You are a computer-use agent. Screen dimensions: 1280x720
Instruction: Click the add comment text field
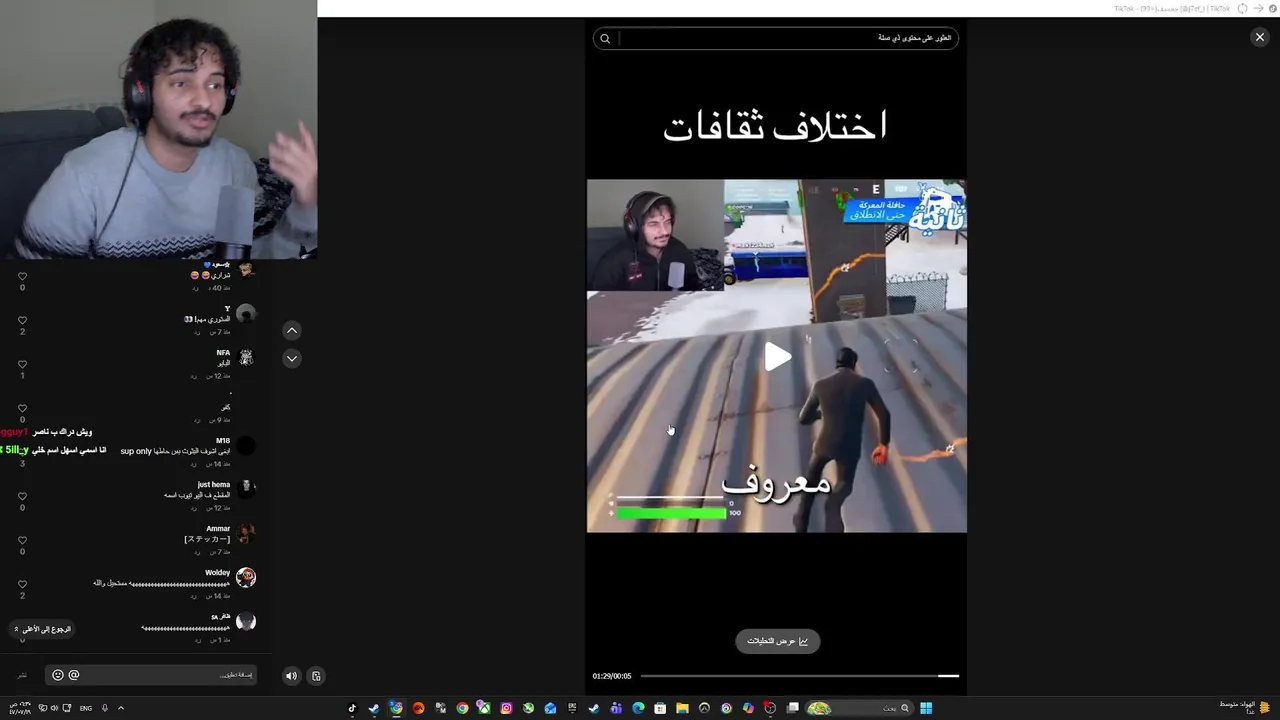click(x=152, y=675)
